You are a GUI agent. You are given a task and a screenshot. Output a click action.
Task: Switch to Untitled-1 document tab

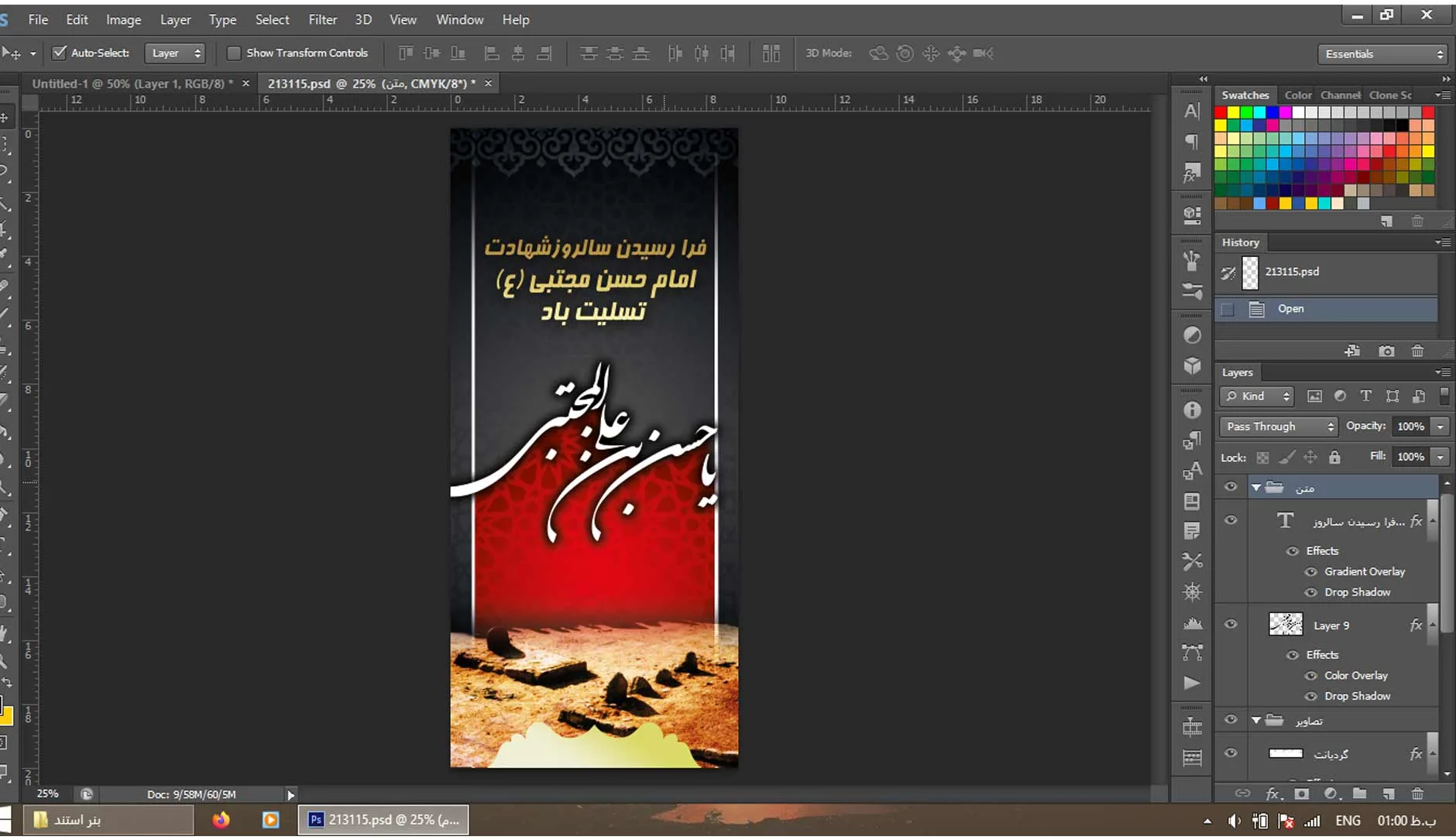pos(132,84)
